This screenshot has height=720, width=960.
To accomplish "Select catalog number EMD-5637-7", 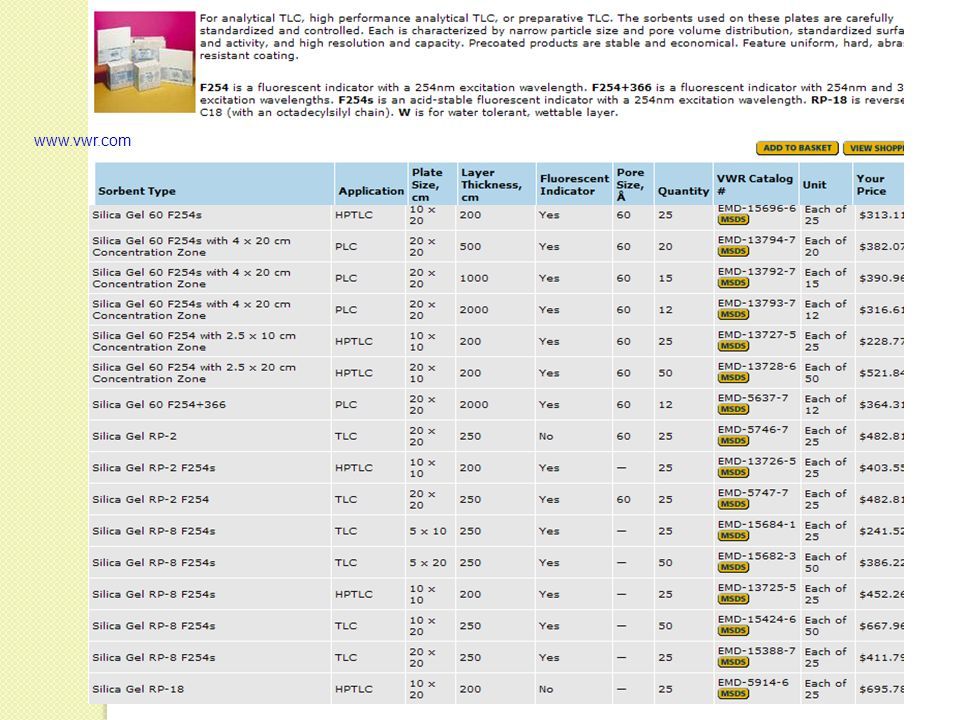I will 753,399.
